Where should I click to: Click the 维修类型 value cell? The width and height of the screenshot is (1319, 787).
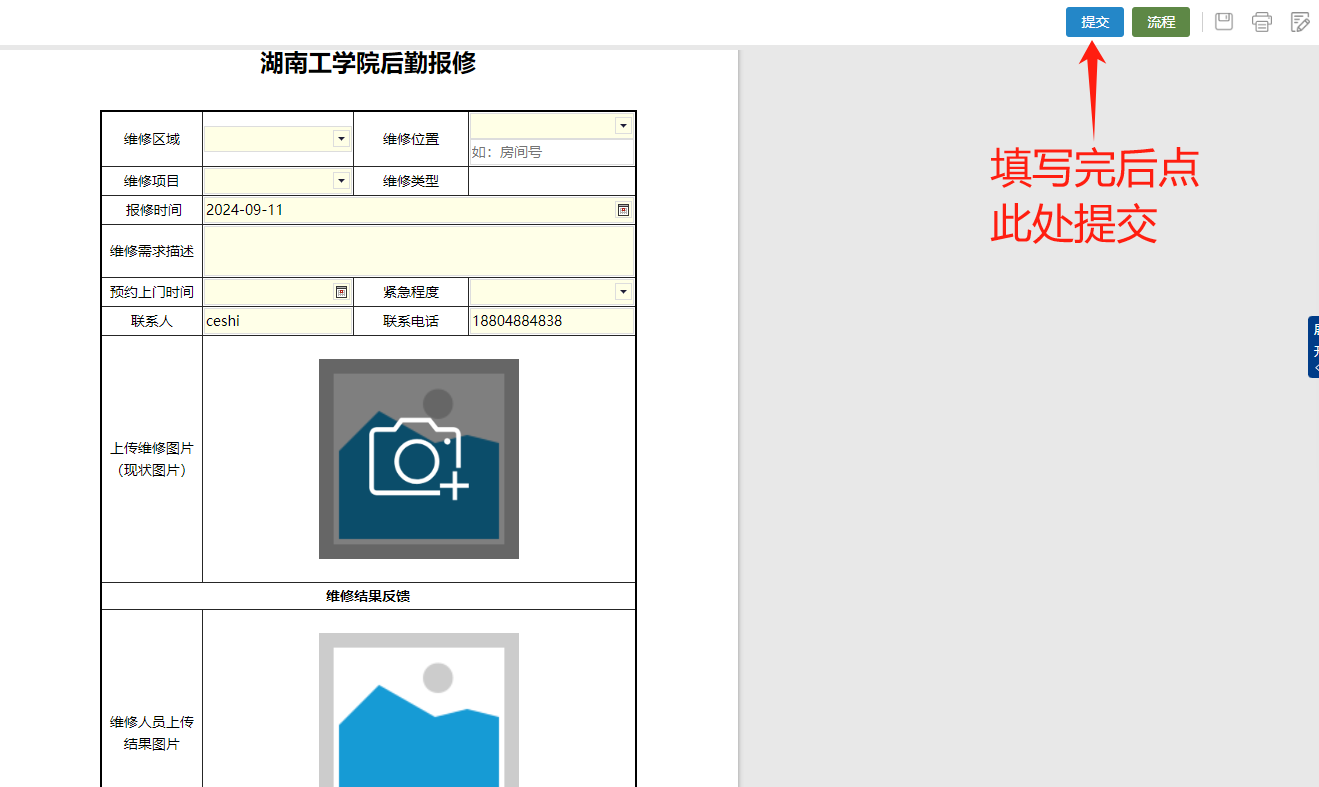[551, 181]
